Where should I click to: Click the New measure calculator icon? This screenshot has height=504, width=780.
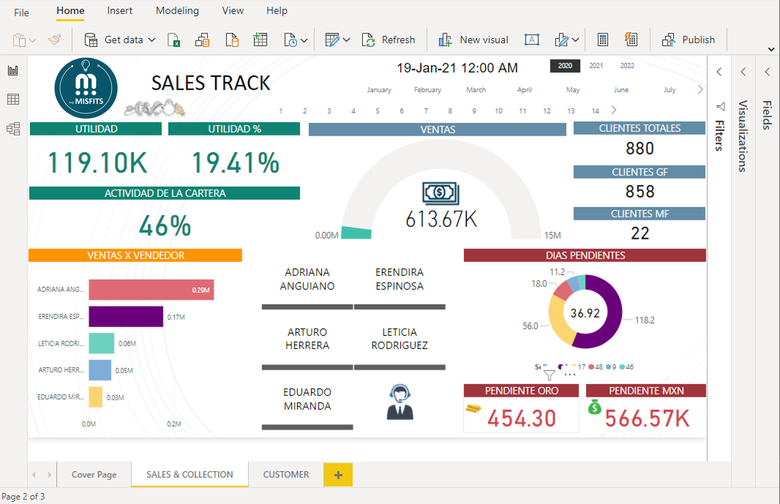point(602,40)
